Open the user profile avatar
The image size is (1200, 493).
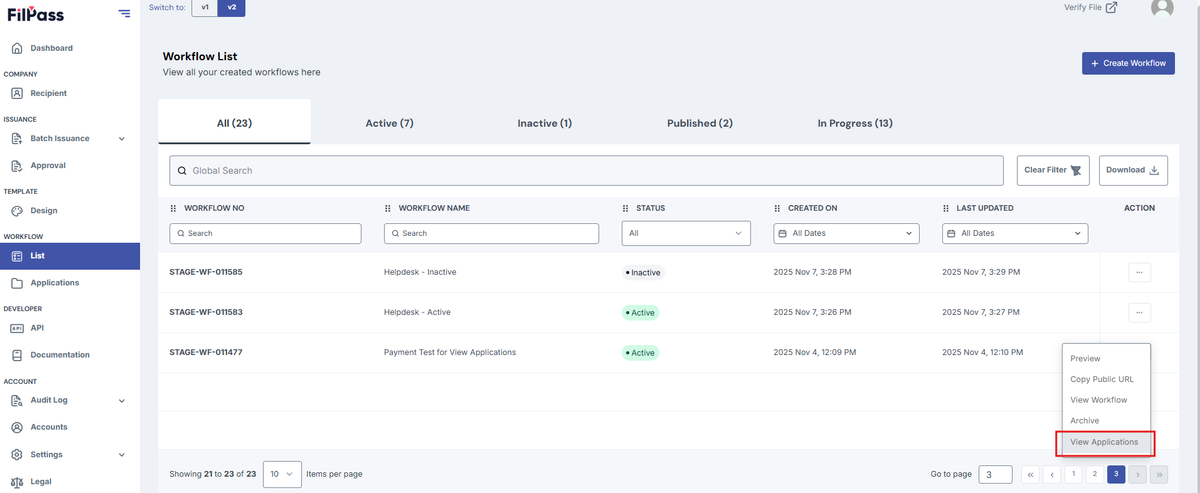pos(1162,6)
